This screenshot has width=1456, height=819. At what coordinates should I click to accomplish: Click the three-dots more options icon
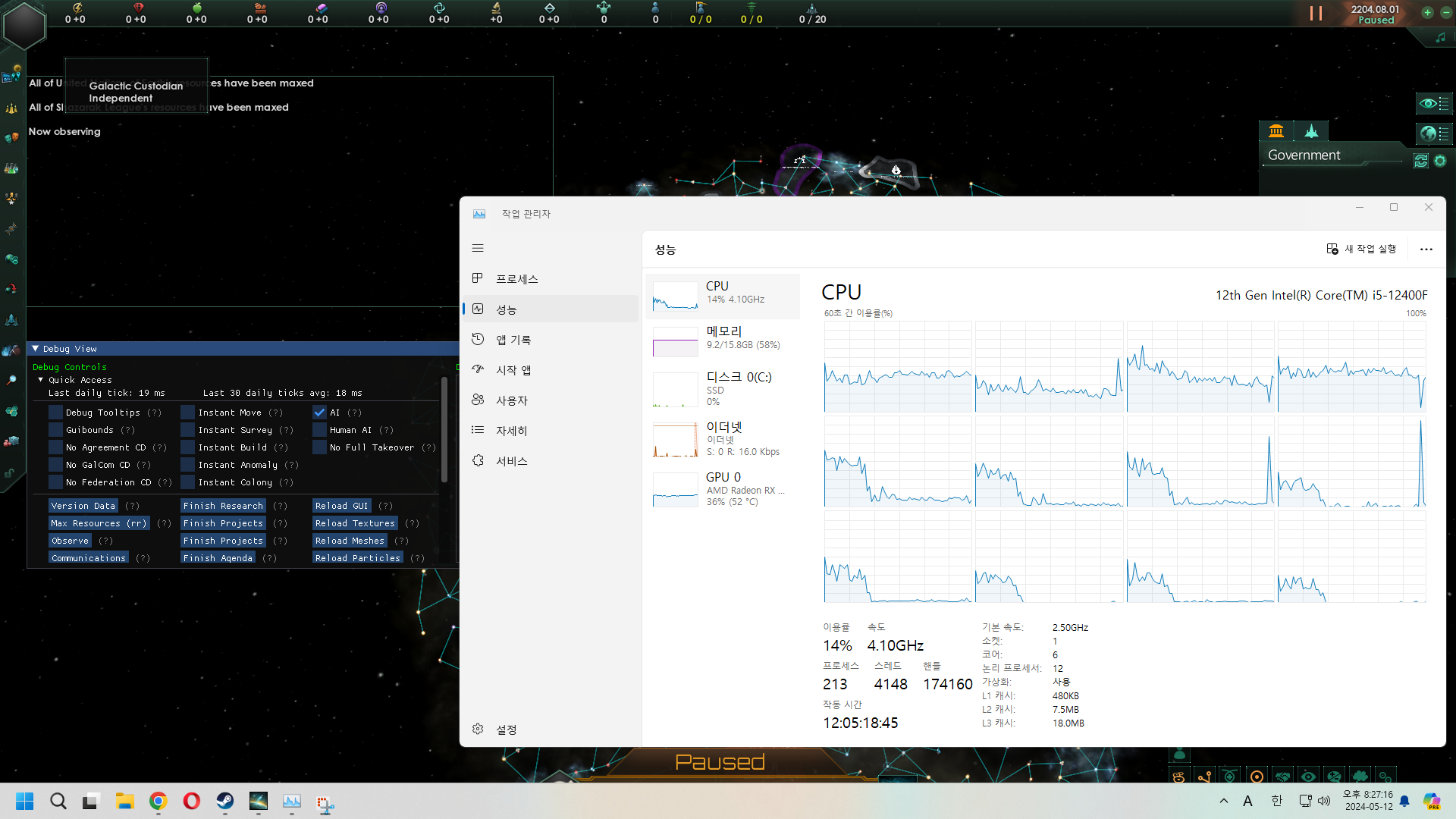[1426, 249]
